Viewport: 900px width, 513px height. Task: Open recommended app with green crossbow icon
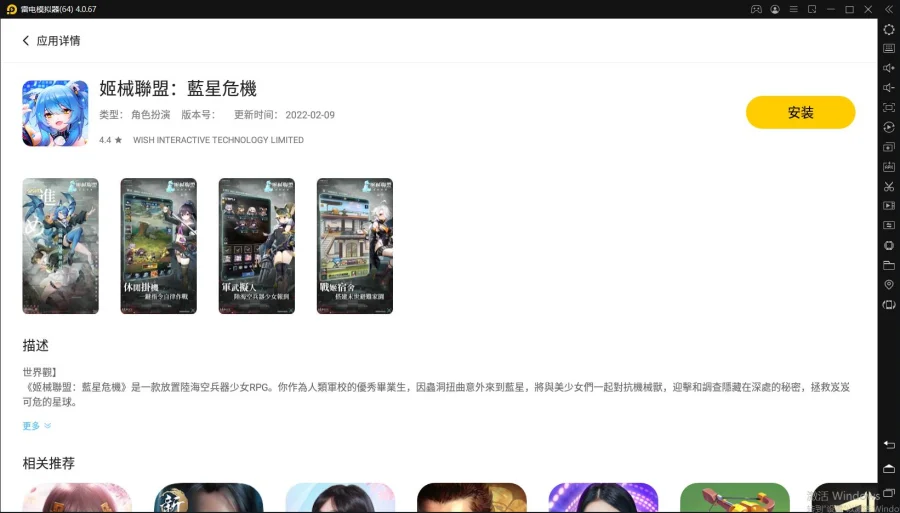click(x=735, y=498)
